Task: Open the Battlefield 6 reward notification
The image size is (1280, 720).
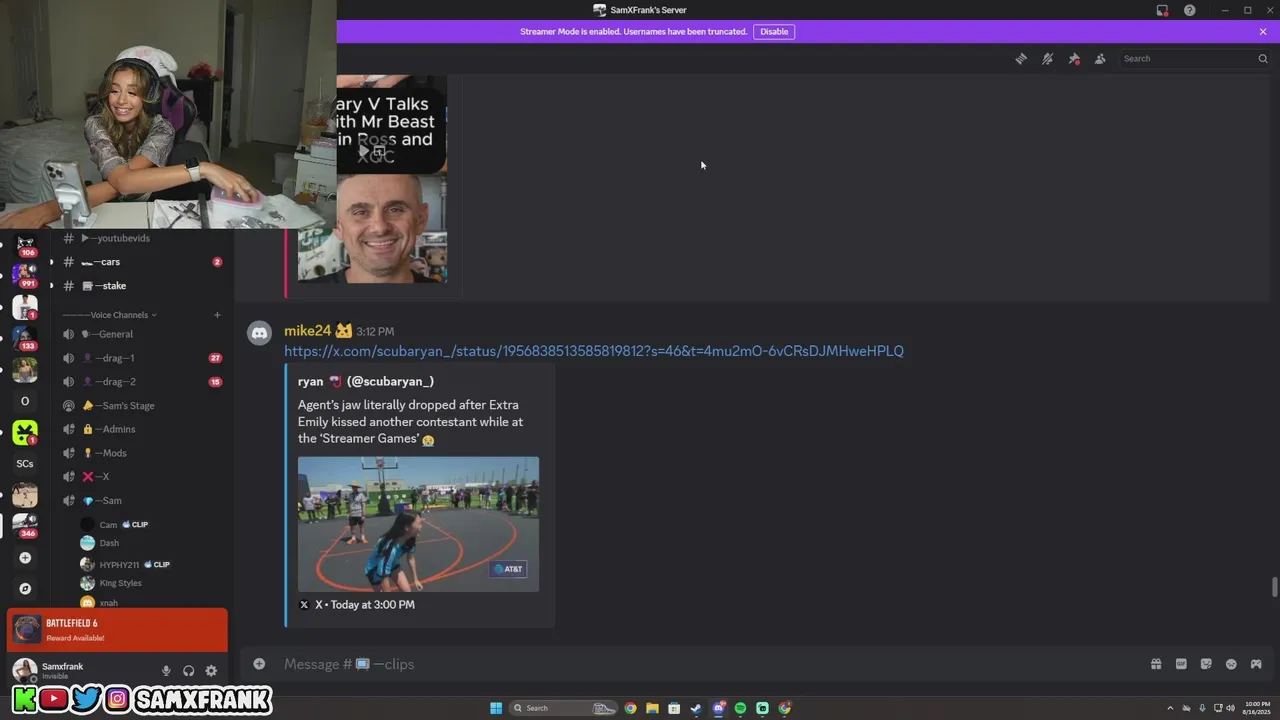Action: (117, 630)
